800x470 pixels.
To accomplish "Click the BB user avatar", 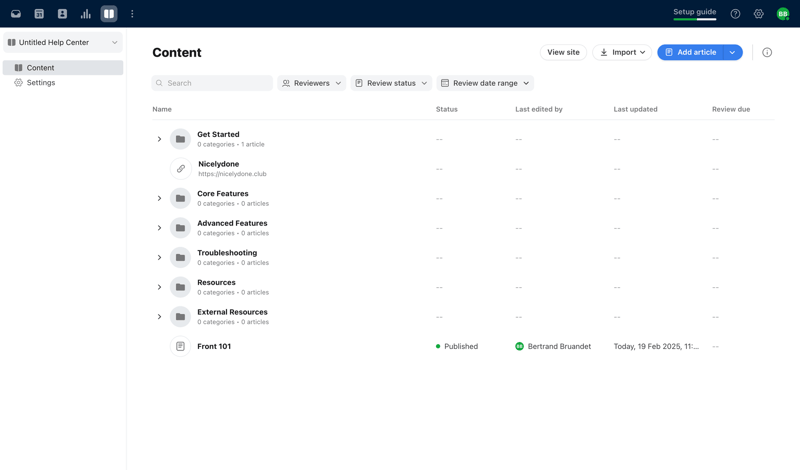I will (x=783, y=14).
